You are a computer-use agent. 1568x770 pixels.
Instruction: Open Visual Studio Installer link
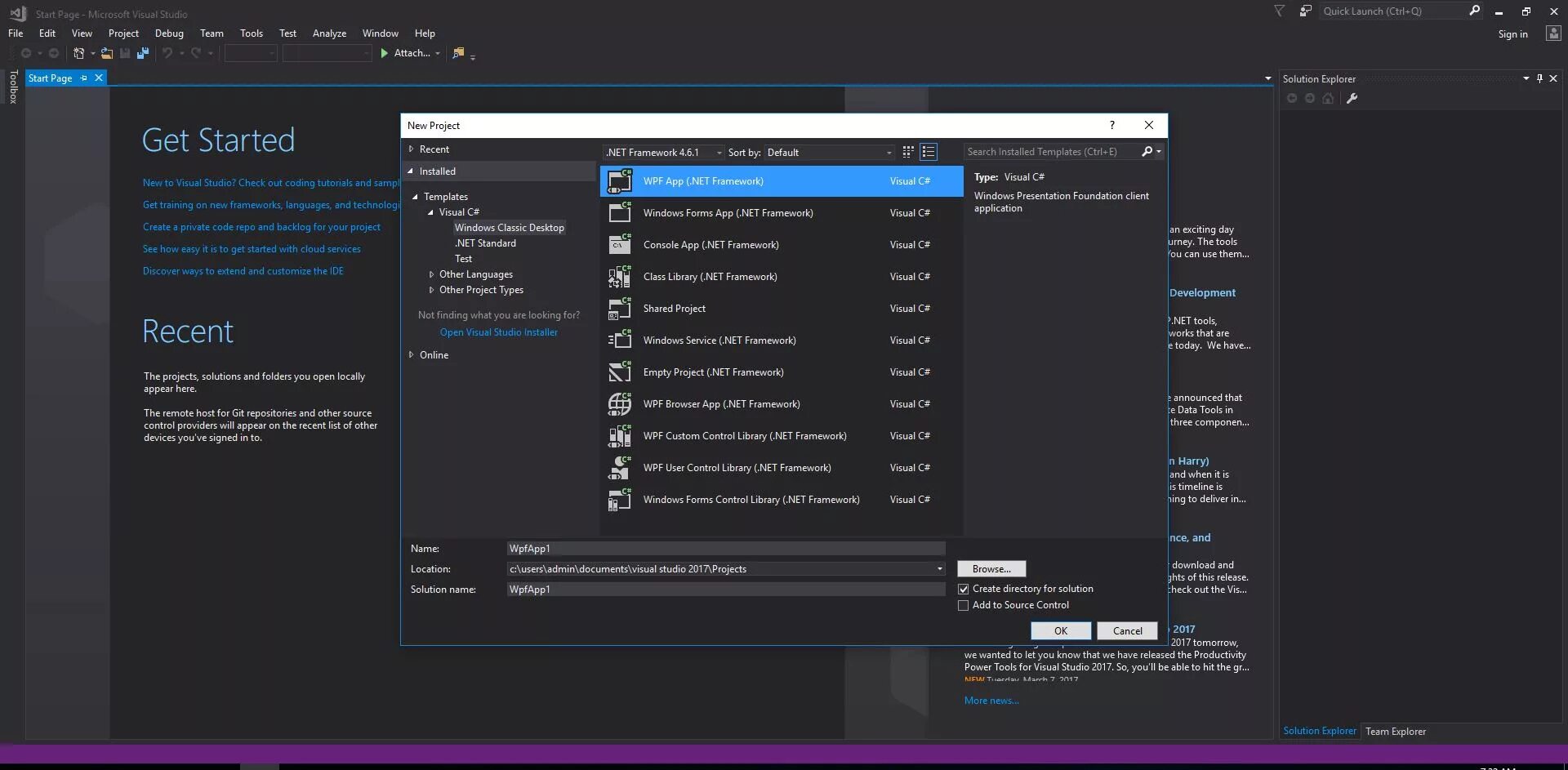click(499, 332)
